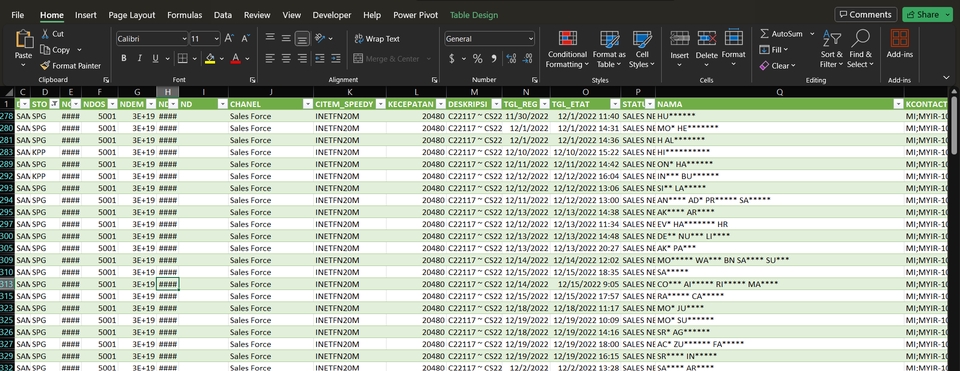Enable Wrap Text
The image size is (960, 371).
pos(377,39)
